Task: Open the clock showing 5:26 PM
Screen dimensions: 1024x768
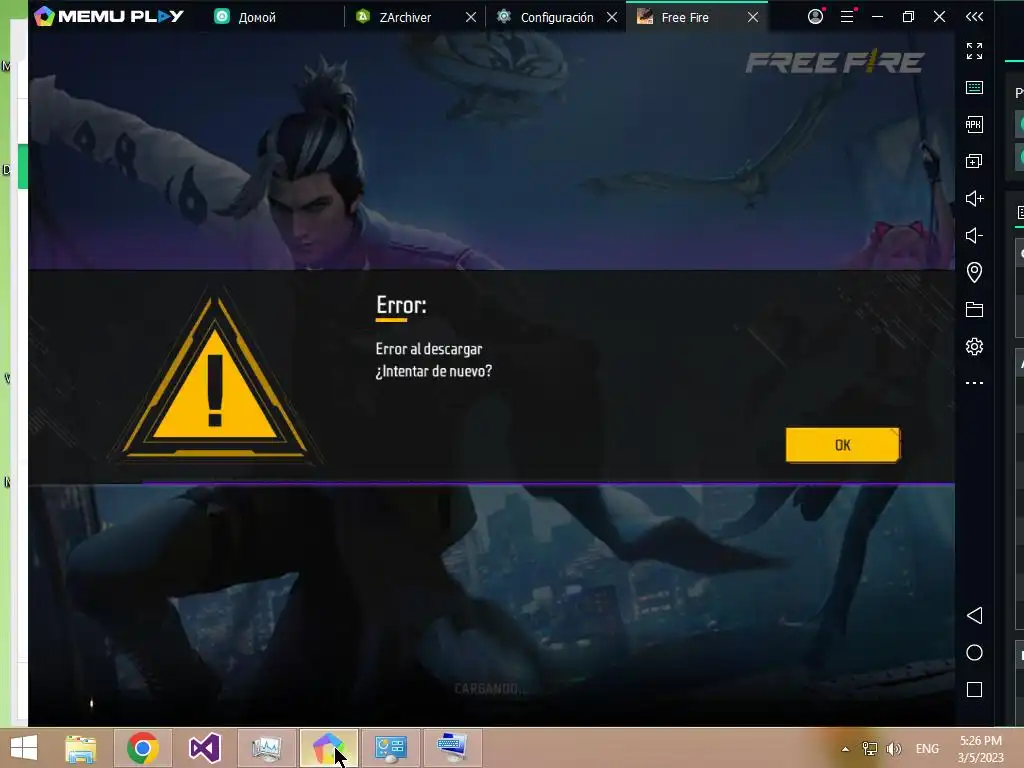Action: [980, 749]
